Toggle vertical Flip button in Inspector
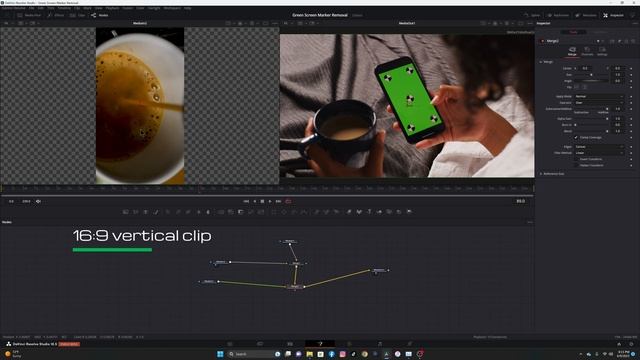The height and width of the screenshot is (360, 640). pyautogui.click(x=584, y=87)
